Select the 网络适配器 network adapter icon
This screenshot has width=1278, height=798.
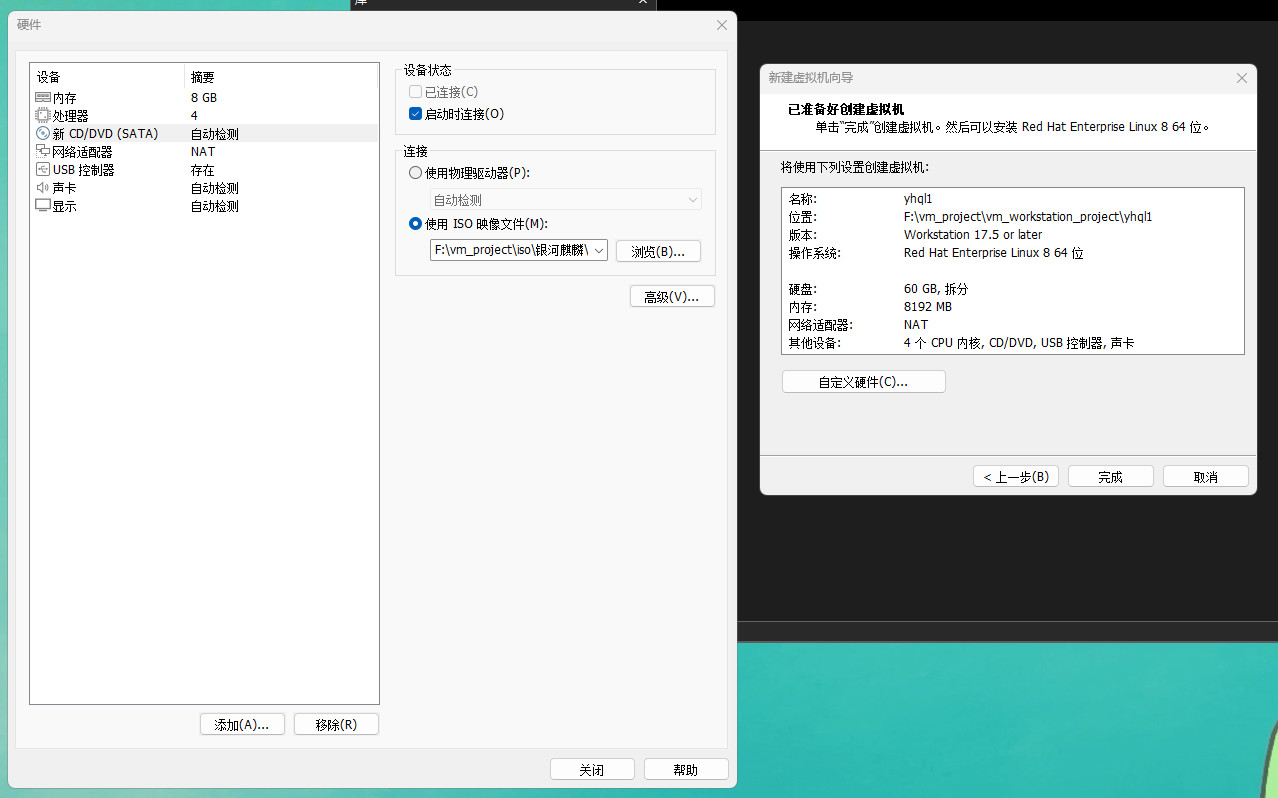pyautogui.click(x=42, y=152)
